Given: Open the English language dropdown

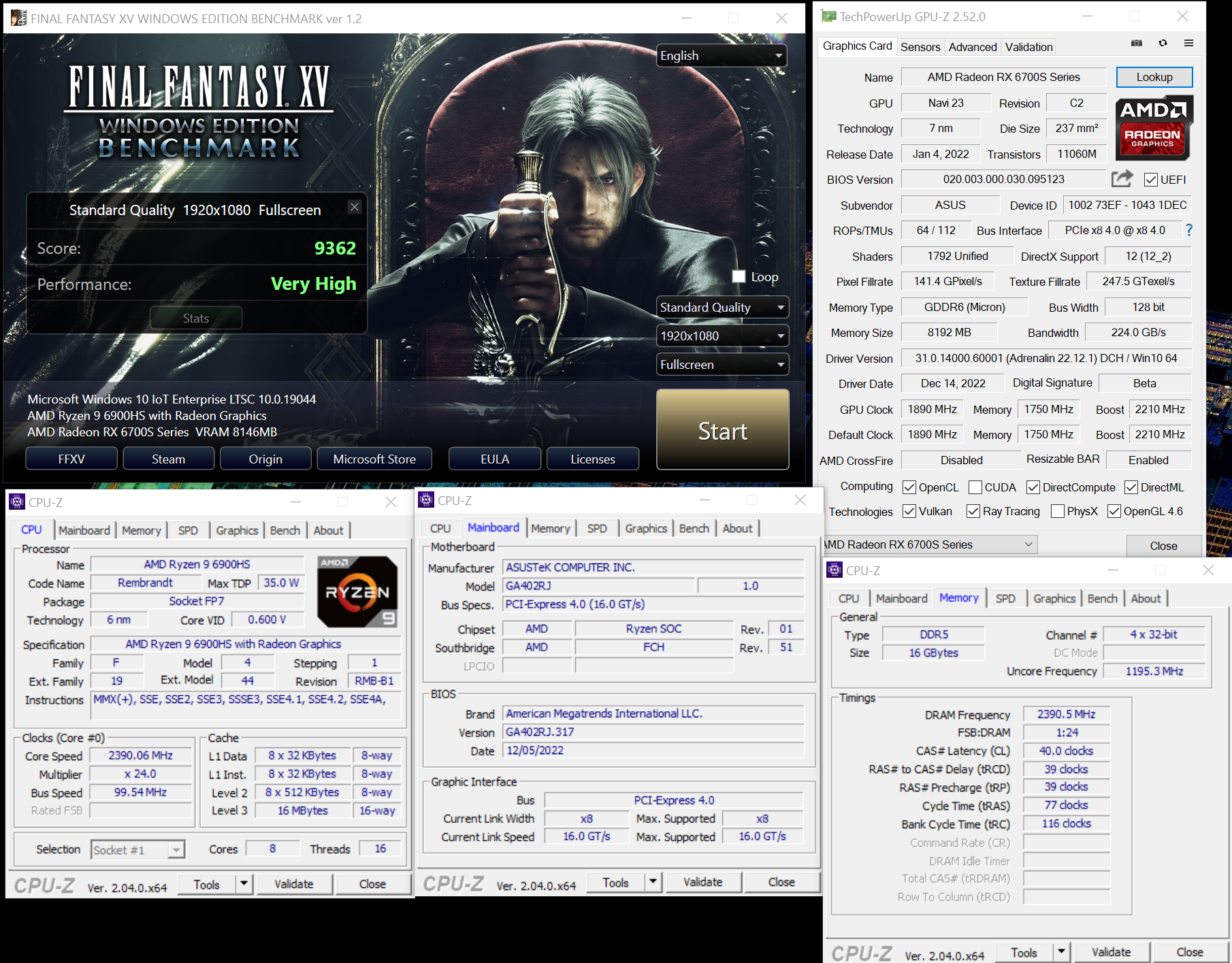Looking at the screenshot, I should (722, 56).
